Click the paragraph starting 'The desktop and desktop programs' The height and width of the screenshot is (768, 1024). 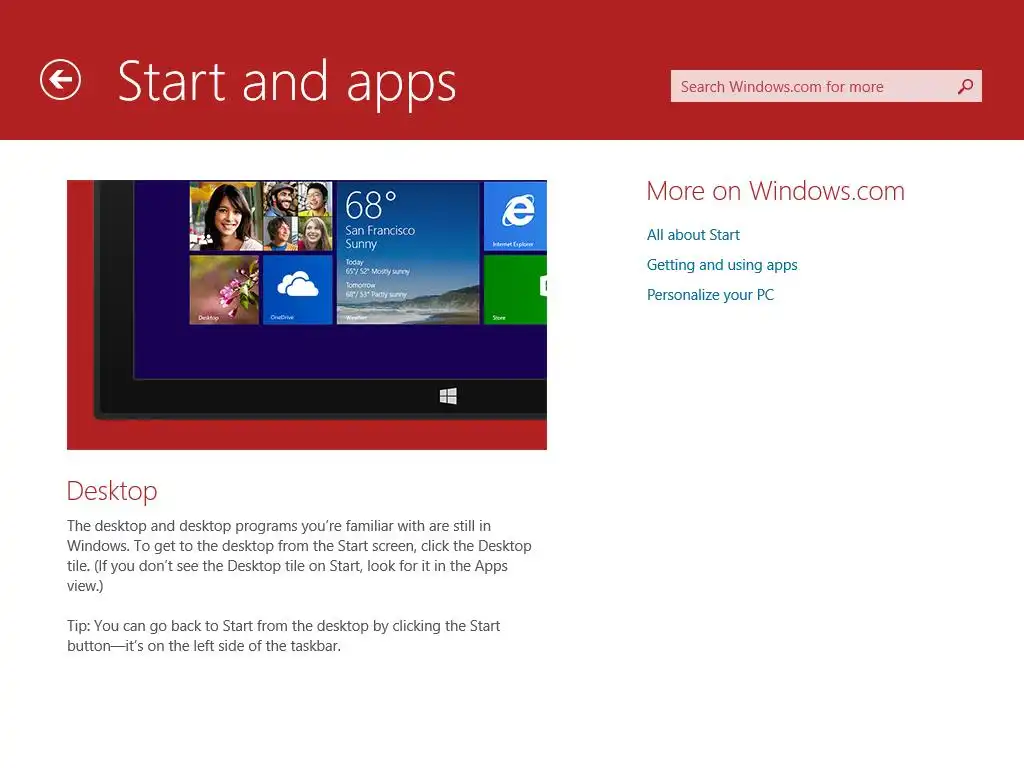tap(299, 556)
